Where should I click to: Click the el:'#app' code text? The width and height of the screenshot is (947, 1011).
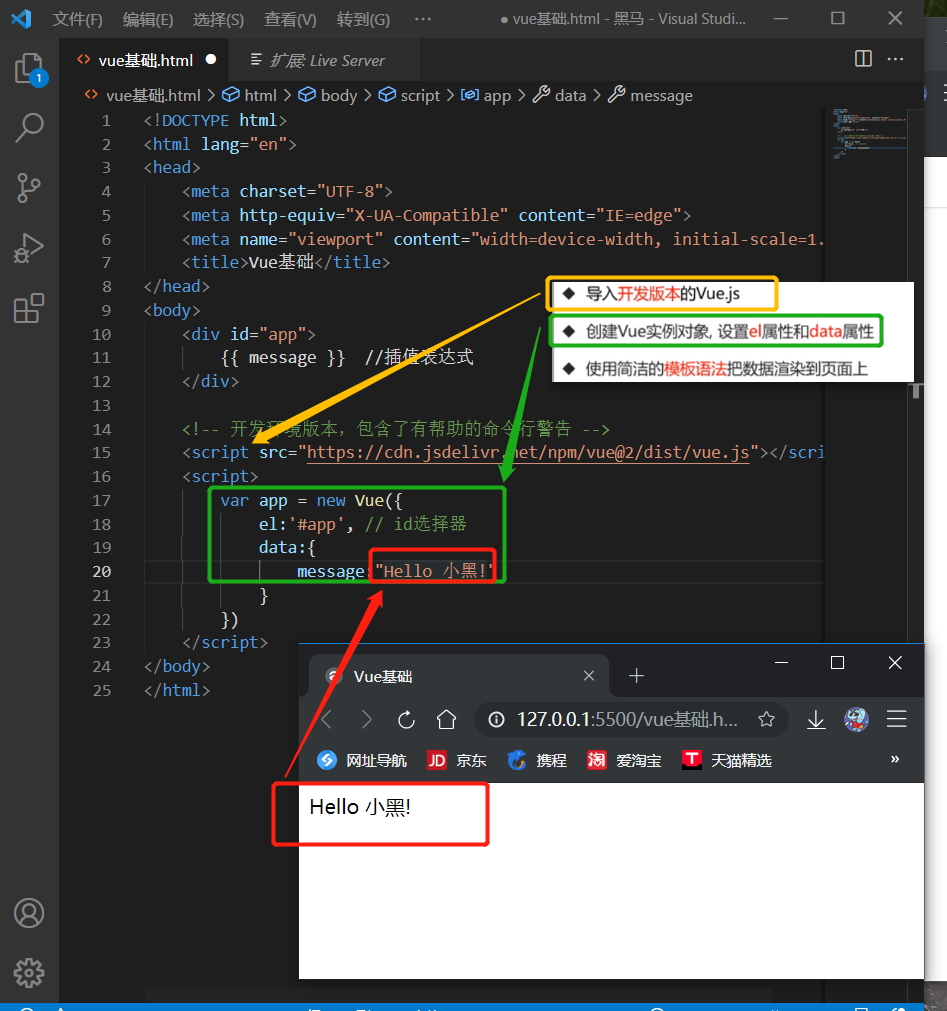point(302,524)
